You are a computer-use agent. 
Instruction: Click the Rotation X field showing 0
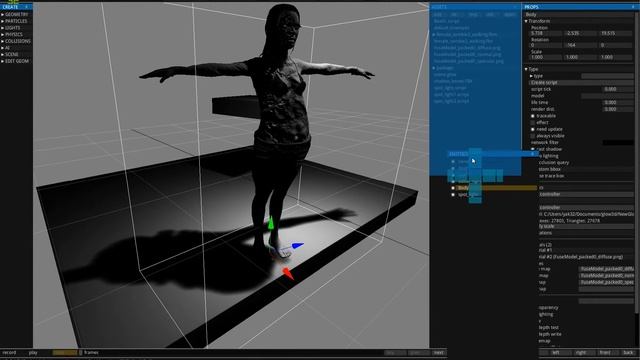coord(547,45)
